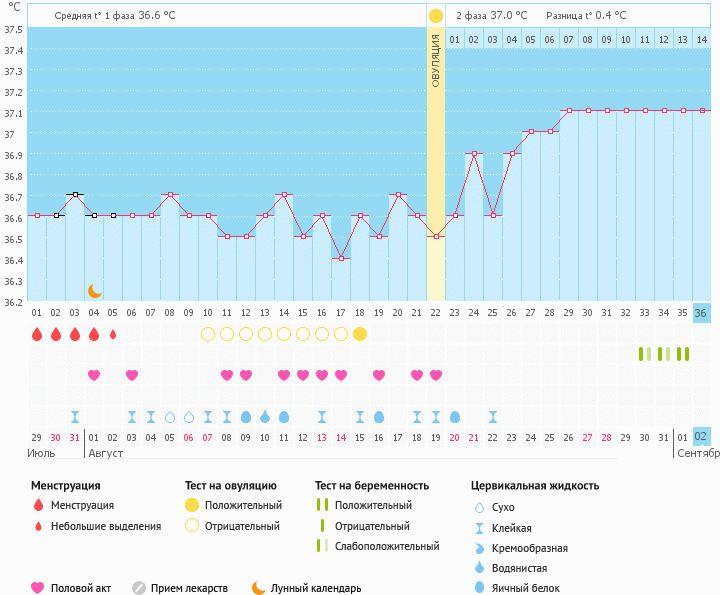Click the grey medication icon in the legend
Image resolution: width=720 pixels, height=595 pixels.
pos(139,588)
